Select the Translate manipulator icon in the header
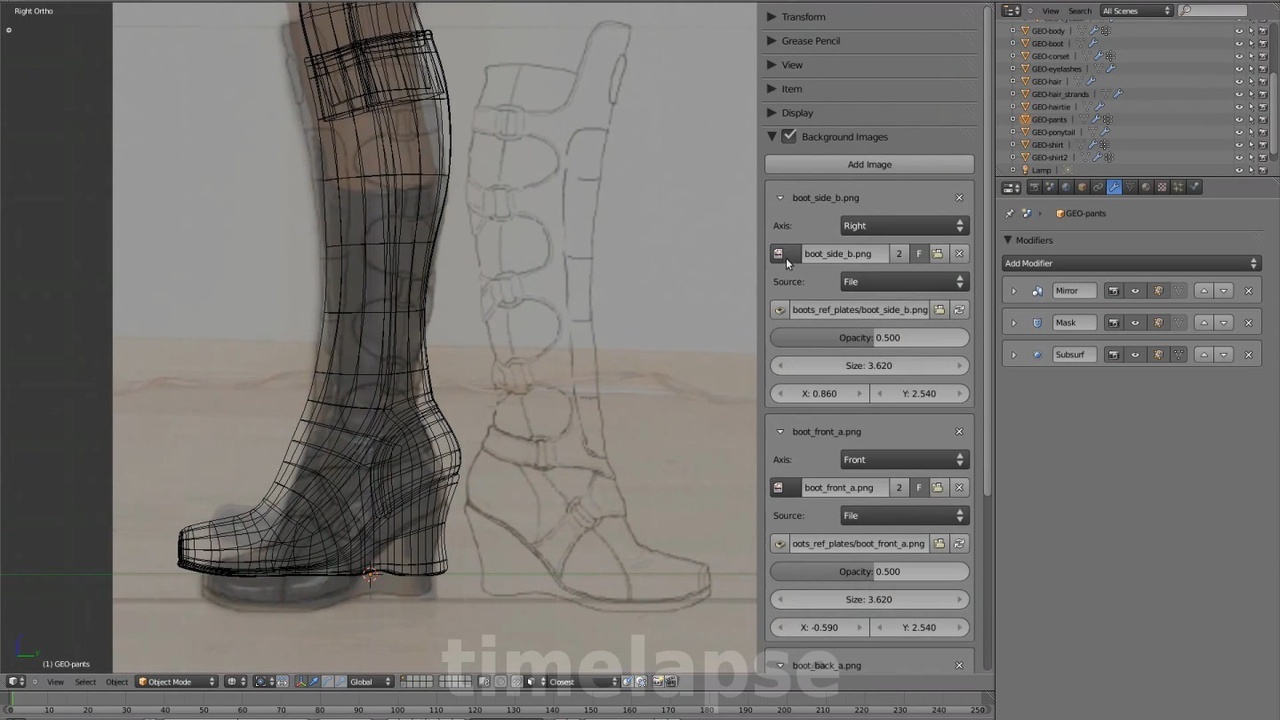 [312, 681]
